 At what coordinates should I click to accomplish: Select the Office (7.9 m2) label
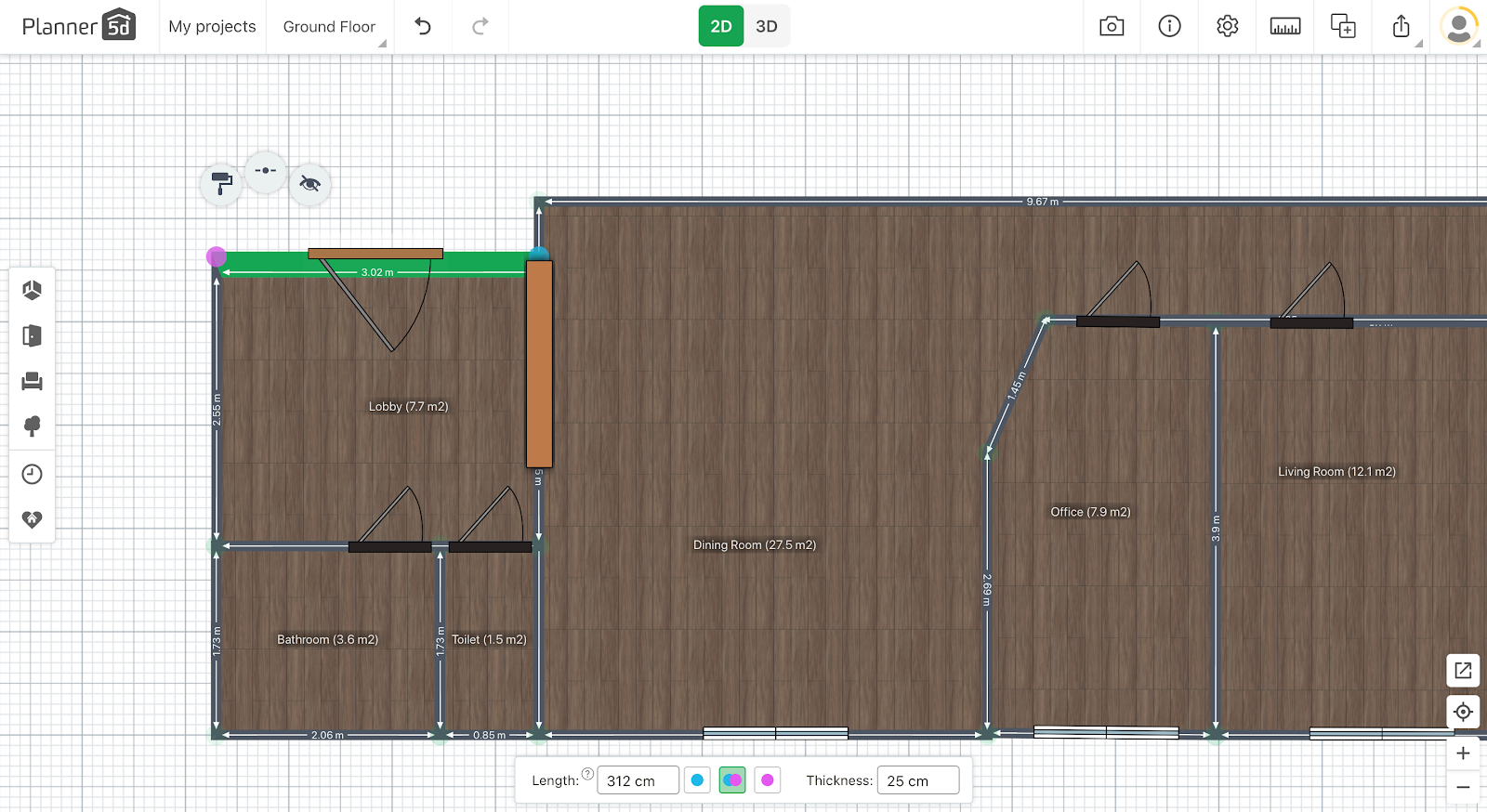coord(1090,512)
